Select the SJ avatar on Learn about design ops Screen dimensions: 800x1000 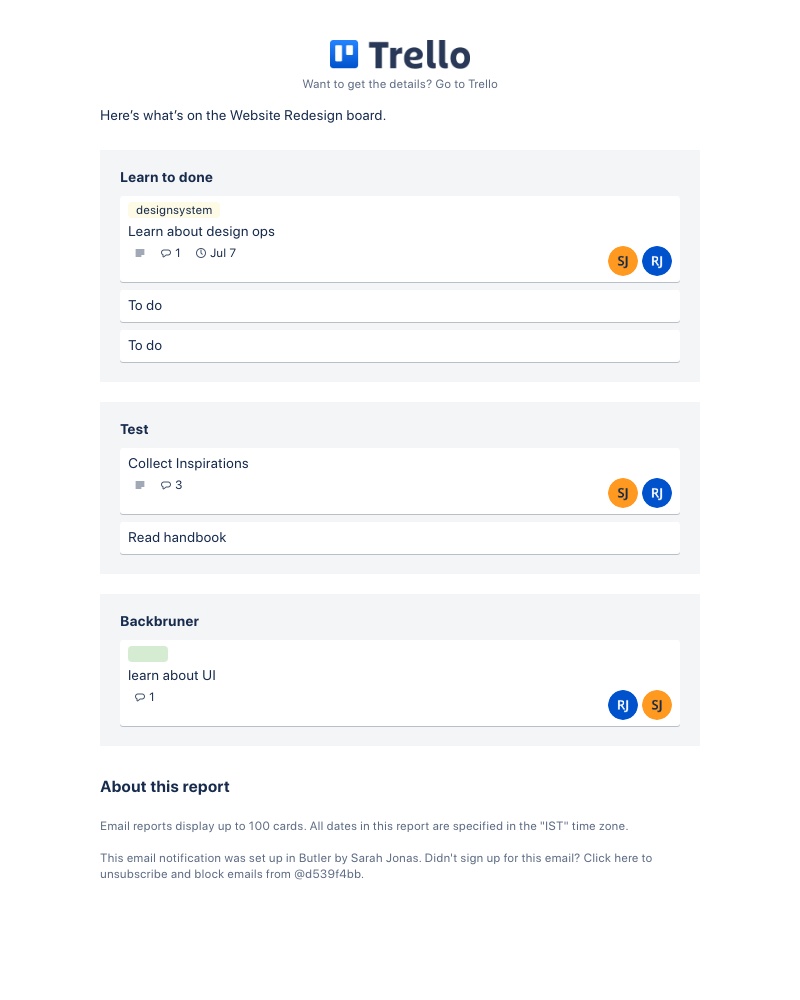coord(623,261)
